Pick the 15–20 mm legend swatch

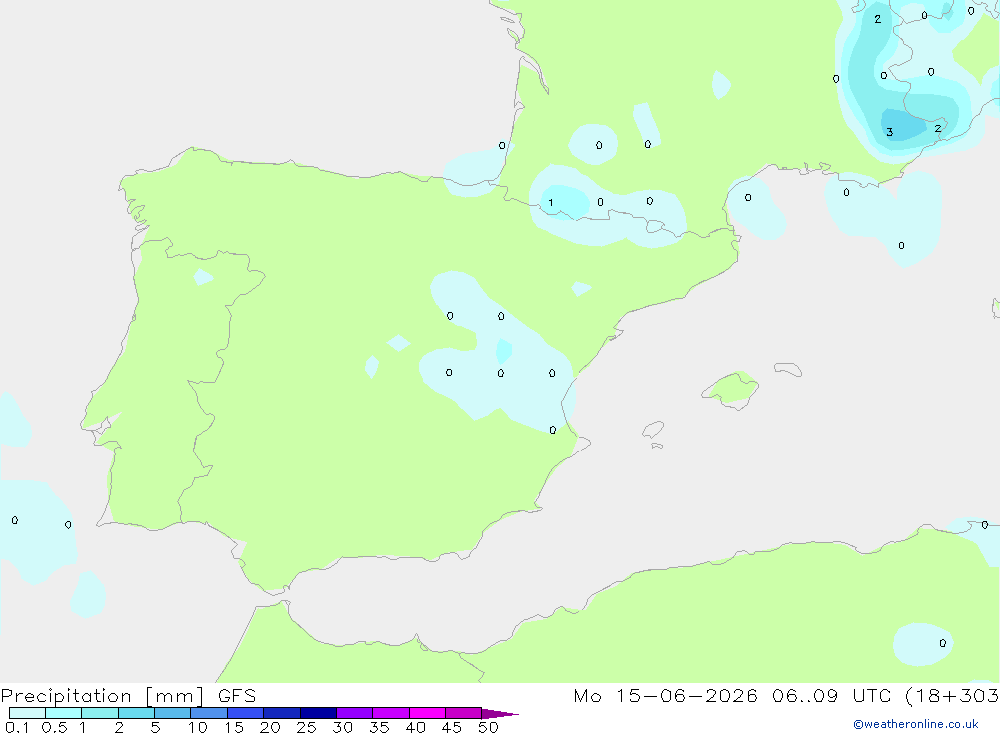pos(246,713)
